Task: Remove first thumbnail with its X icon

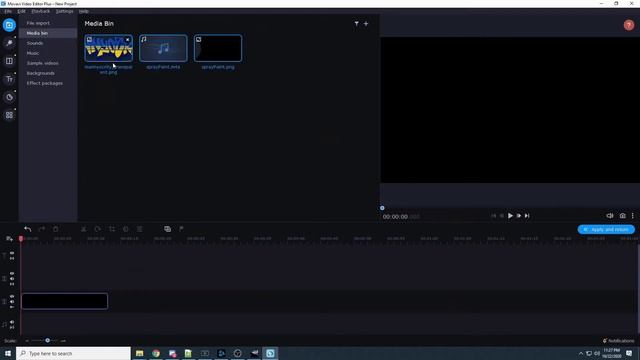Action: point(128,40)
